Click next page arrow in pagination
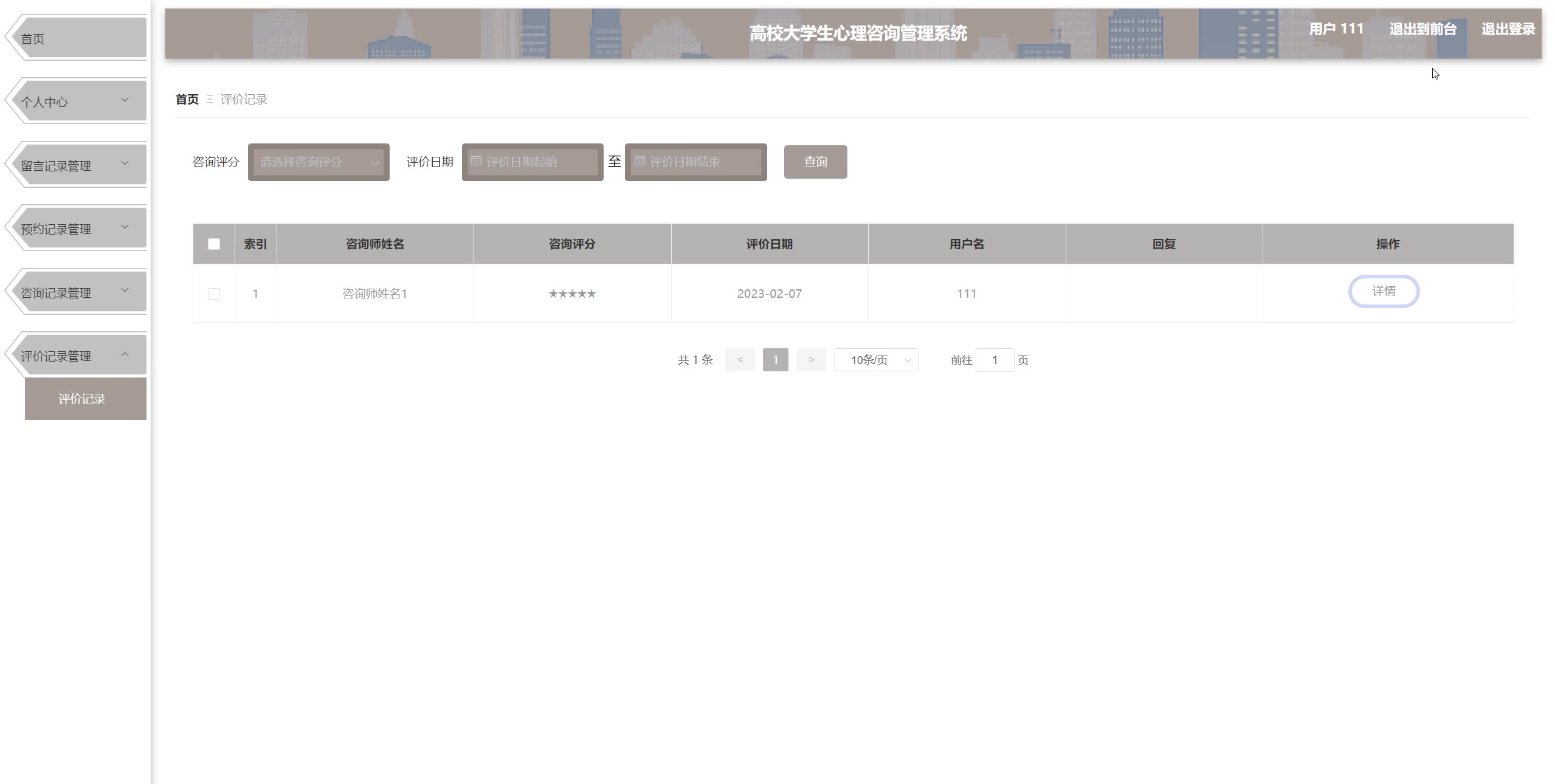Screen dimensions: 1555x784 (x=811, y=360)
